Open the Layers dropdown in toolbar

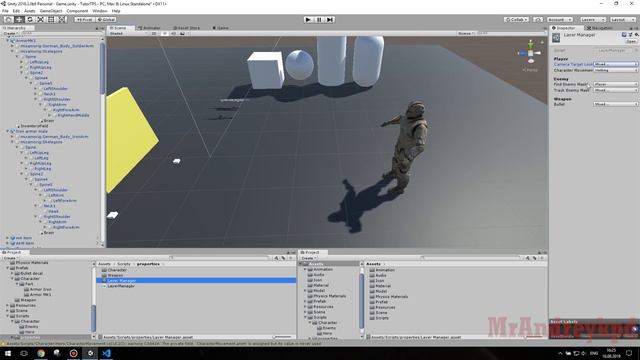pos(593,20)
